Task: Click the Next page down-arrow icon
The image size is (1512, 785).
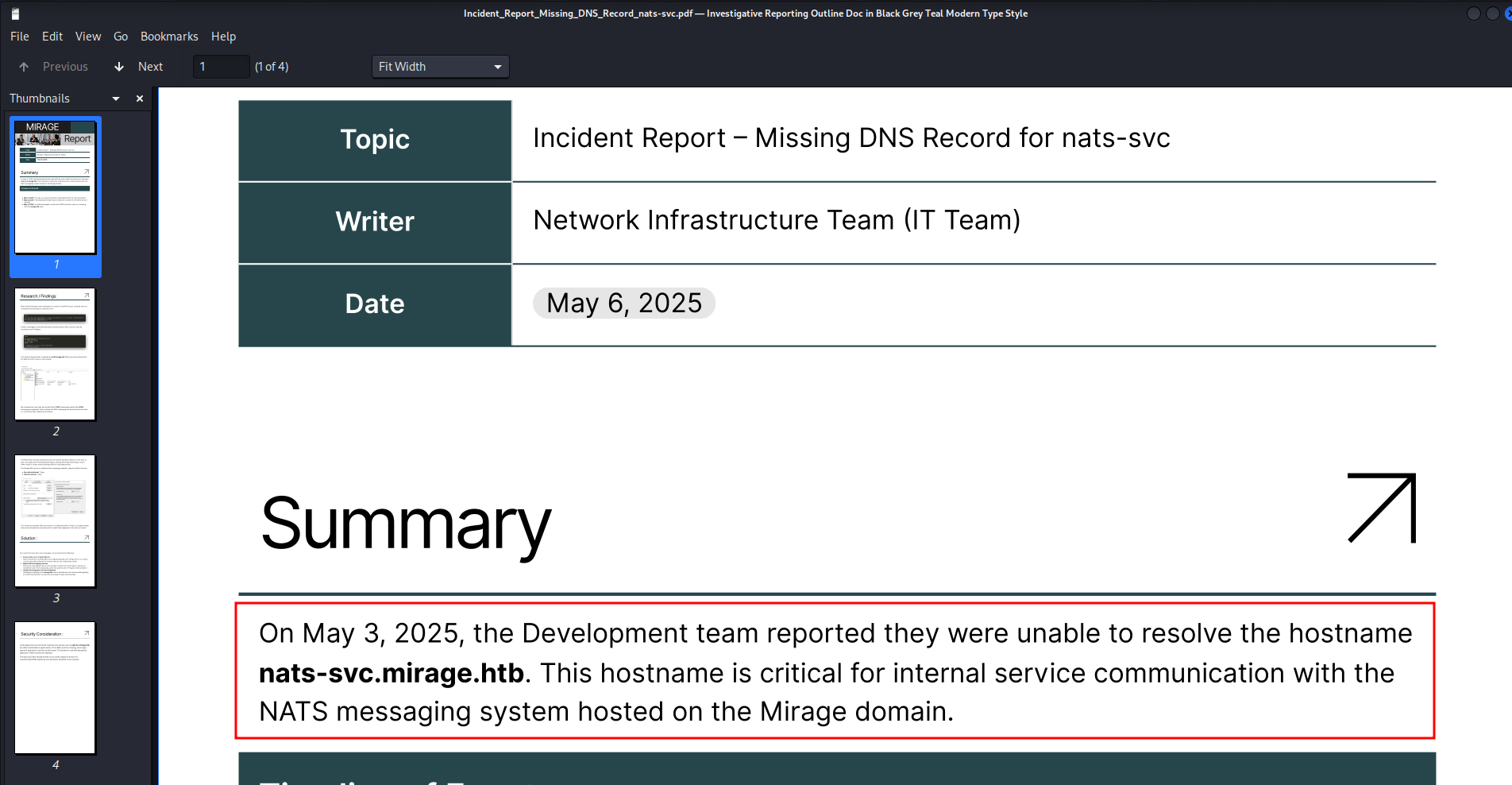Action: [119, 67]
